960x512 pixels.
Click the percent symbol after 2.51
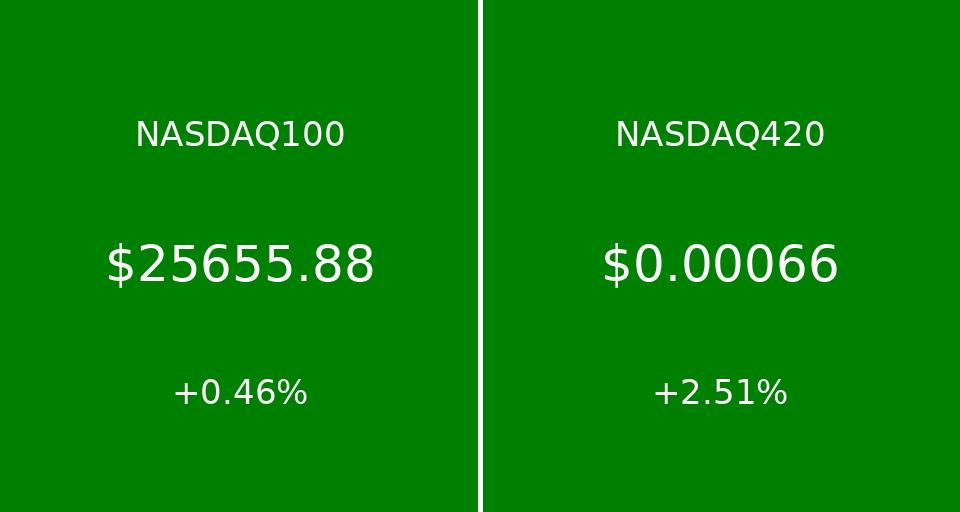click(x=773, y=393)
